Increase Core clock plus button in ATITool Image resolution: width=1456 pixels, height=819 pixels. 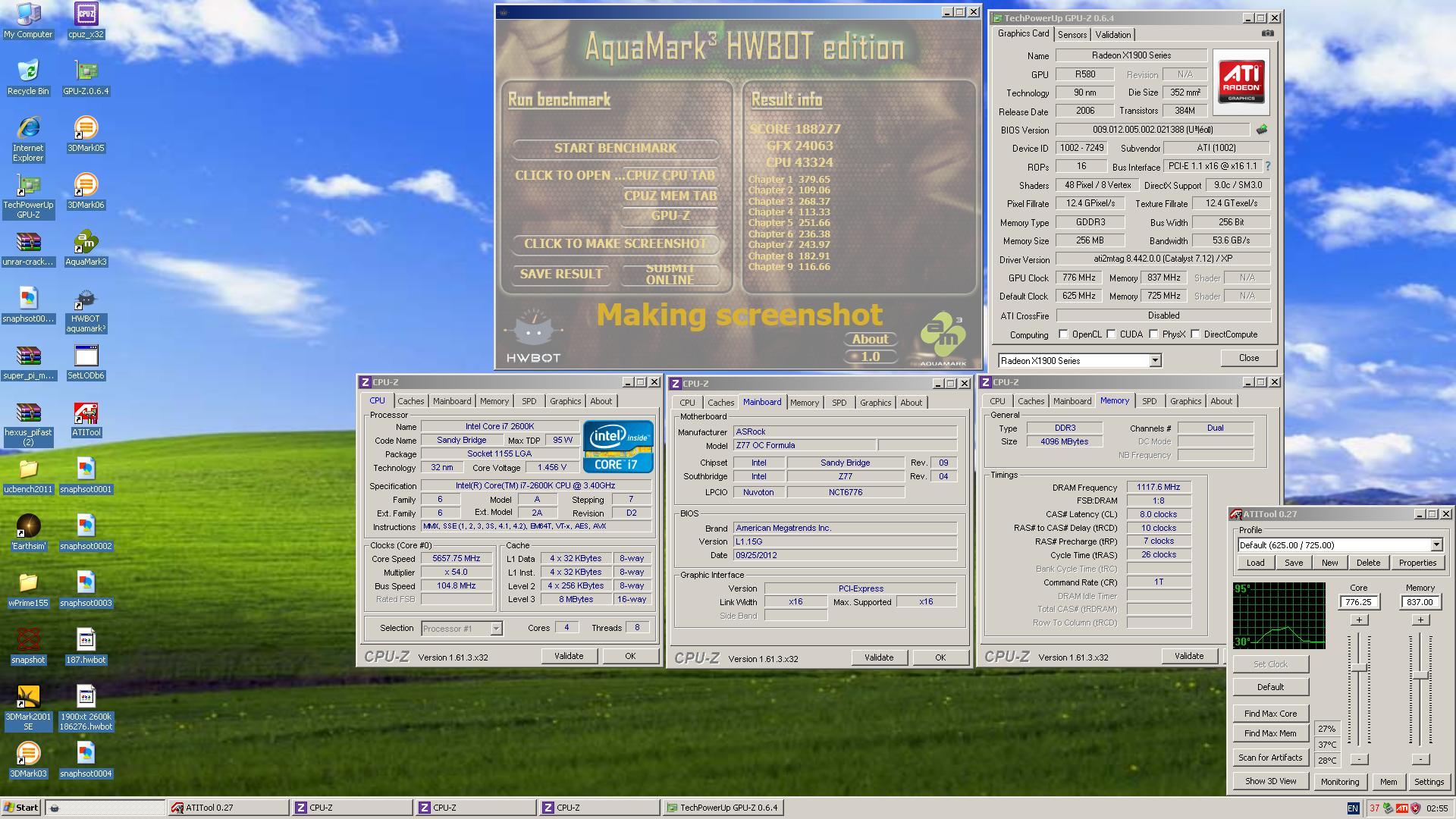(1359, 620)
